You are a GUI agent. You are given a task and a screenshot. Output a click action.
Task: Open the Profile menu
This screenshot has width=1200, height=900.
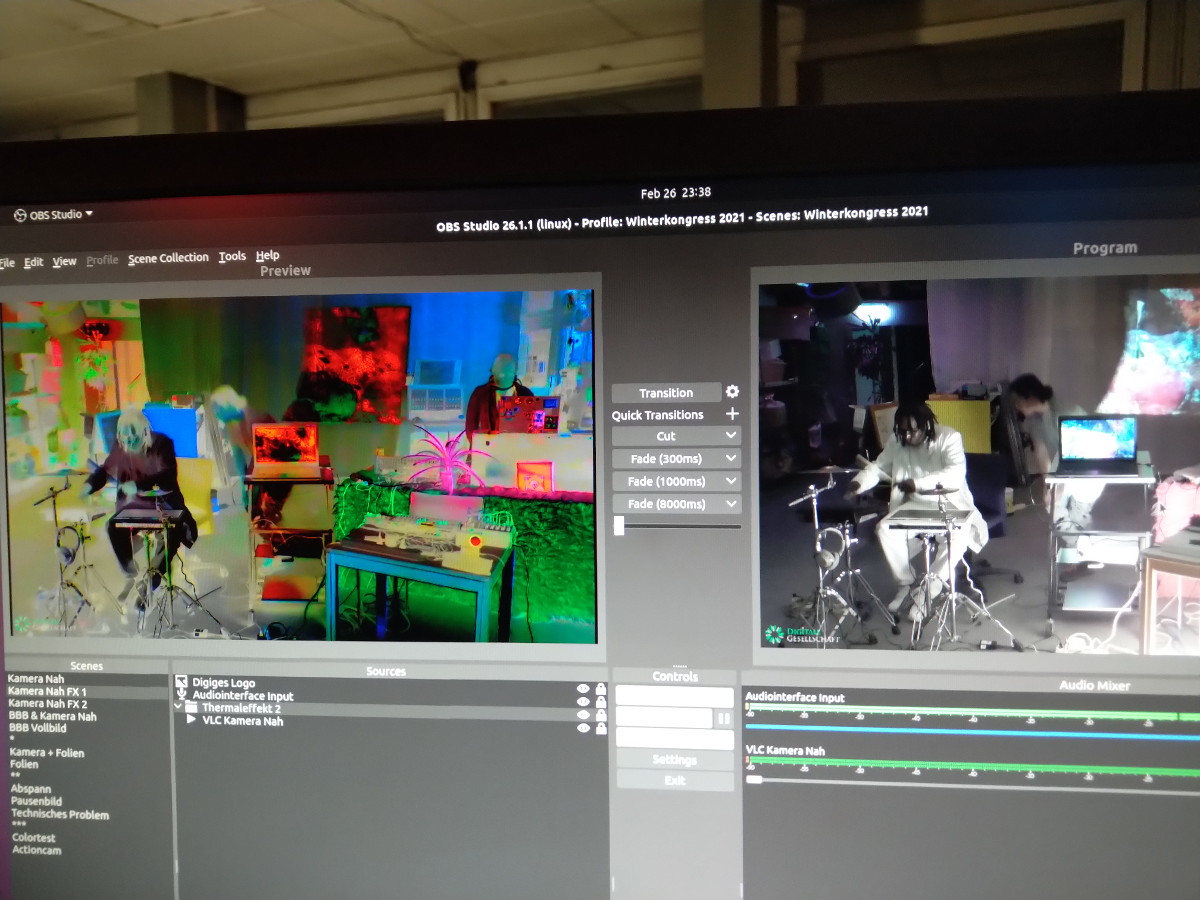coord(102,260)
